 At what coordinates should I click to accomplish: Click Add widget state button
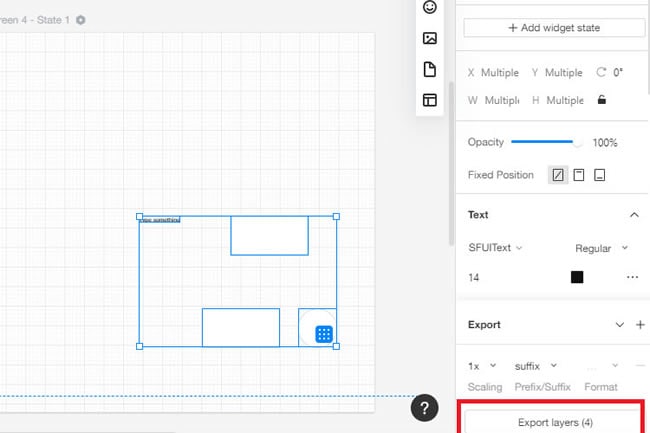click(554, 28)
